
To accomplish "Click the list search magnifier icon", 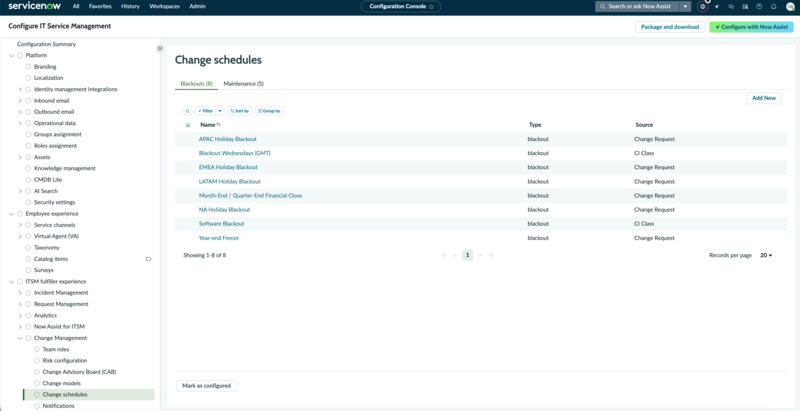I will pyautogui.click(x=188, y=111).
